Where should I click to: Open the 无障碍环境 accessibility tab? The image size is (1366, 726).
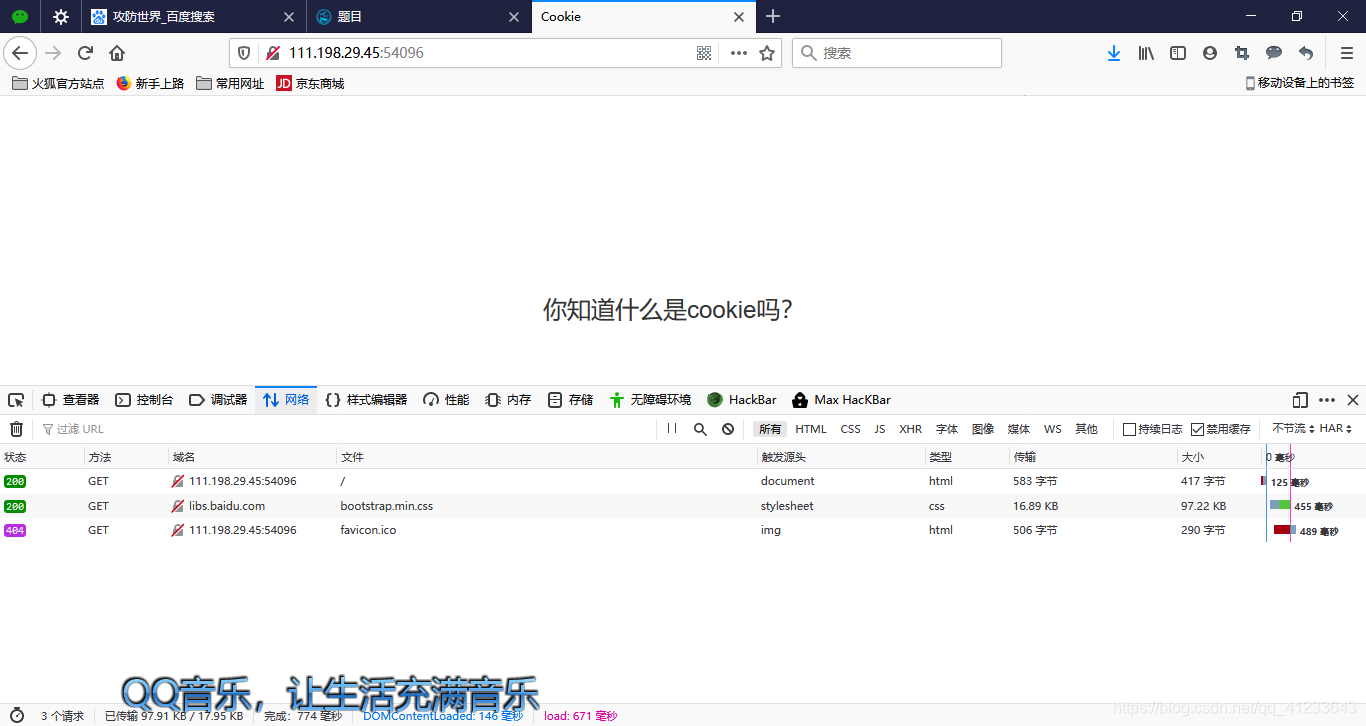(650, 400)
